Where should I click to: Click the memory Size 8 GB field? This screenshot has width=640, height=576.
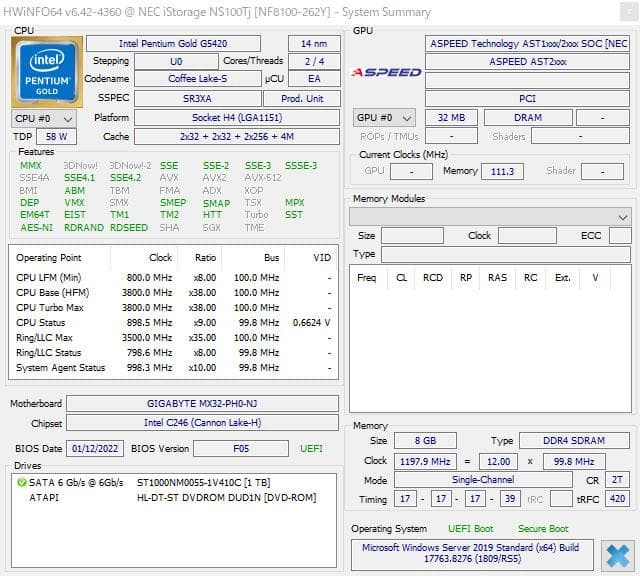pyautogui.click(x=425, y=440)
